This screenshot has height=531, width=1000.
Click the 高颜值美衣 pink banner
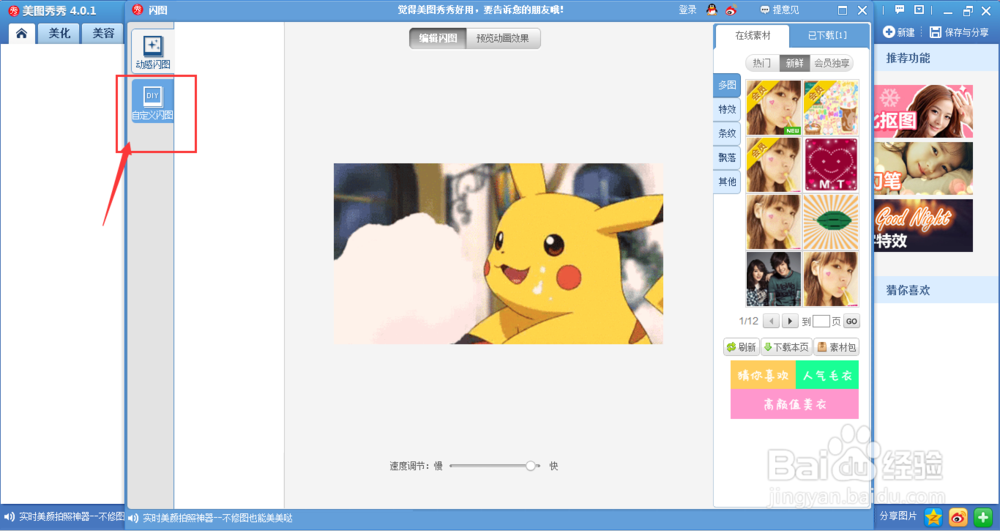(795, 404)
